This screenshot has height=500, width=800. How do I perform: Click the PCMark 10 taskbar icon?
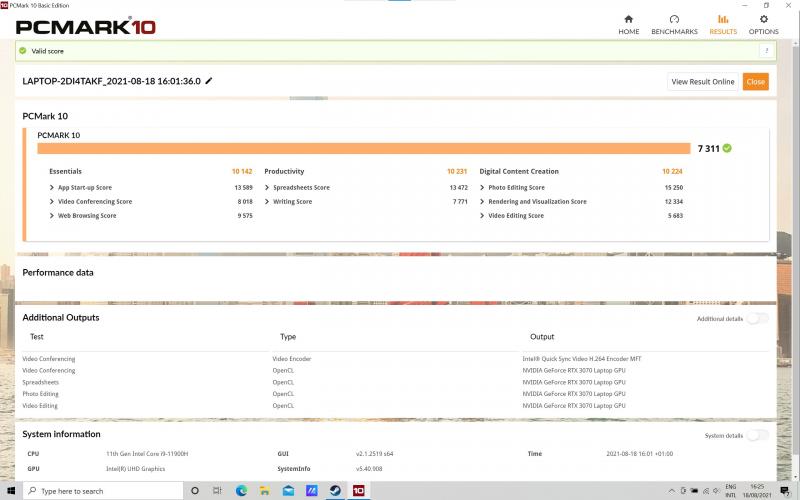(x=359, y=490)
